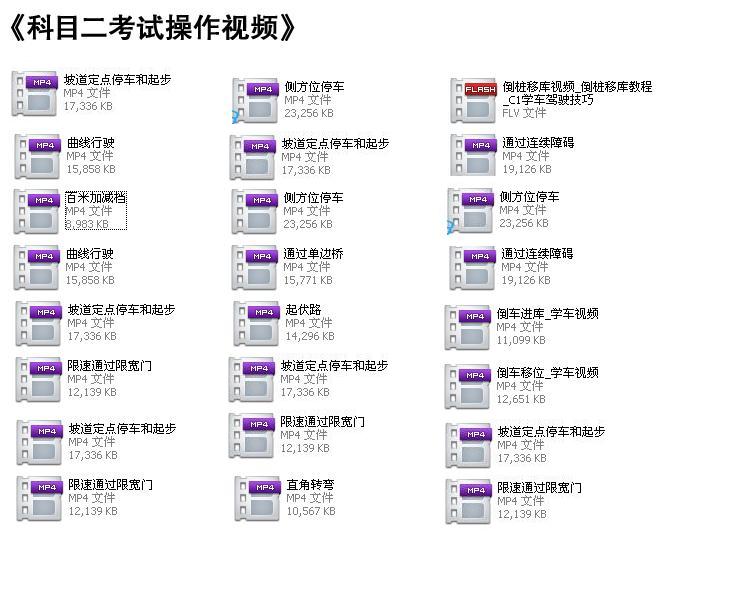747x595 pixels.
Task: Click the FLV 文件 type label
Action: [524, 113]
